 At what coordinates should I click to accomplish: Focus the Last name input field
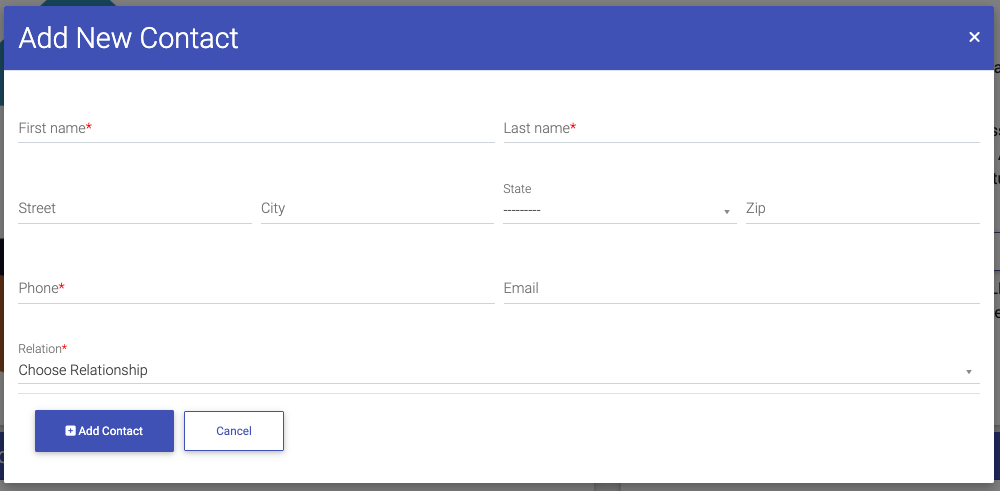coord(741,129)
